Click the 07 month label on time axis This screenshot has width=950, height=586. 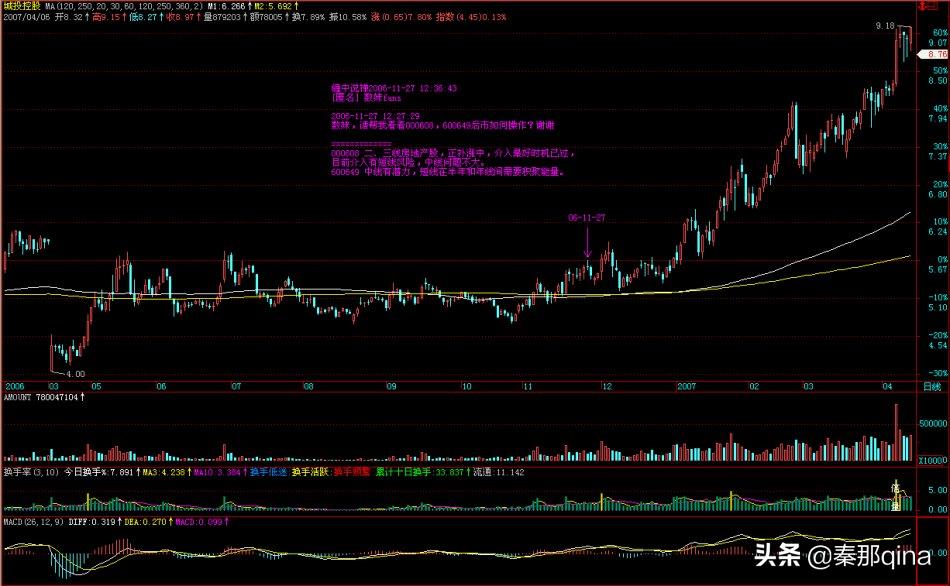point(236,387)
